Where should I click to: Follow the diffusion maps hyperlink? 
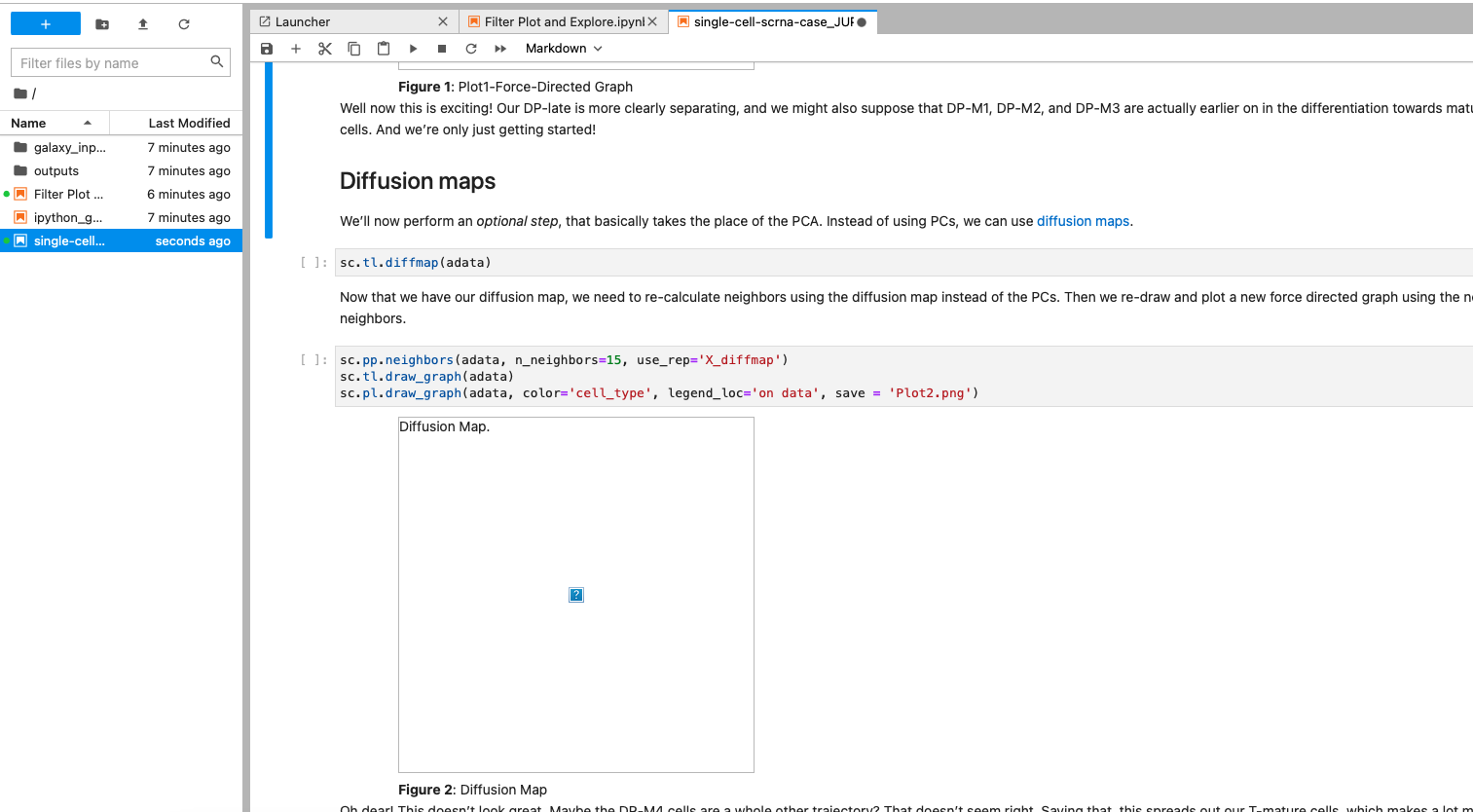pos(1083,221)
